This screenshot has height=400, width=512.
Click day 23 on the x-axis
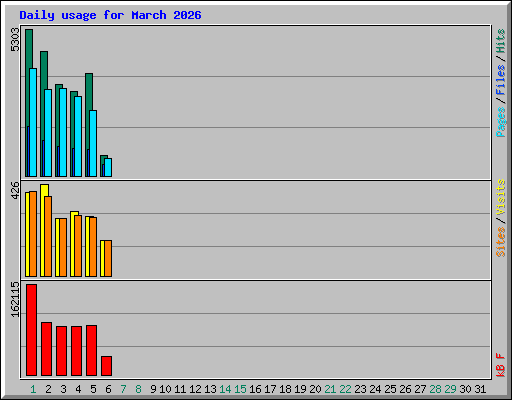click(x=360, y=389)
